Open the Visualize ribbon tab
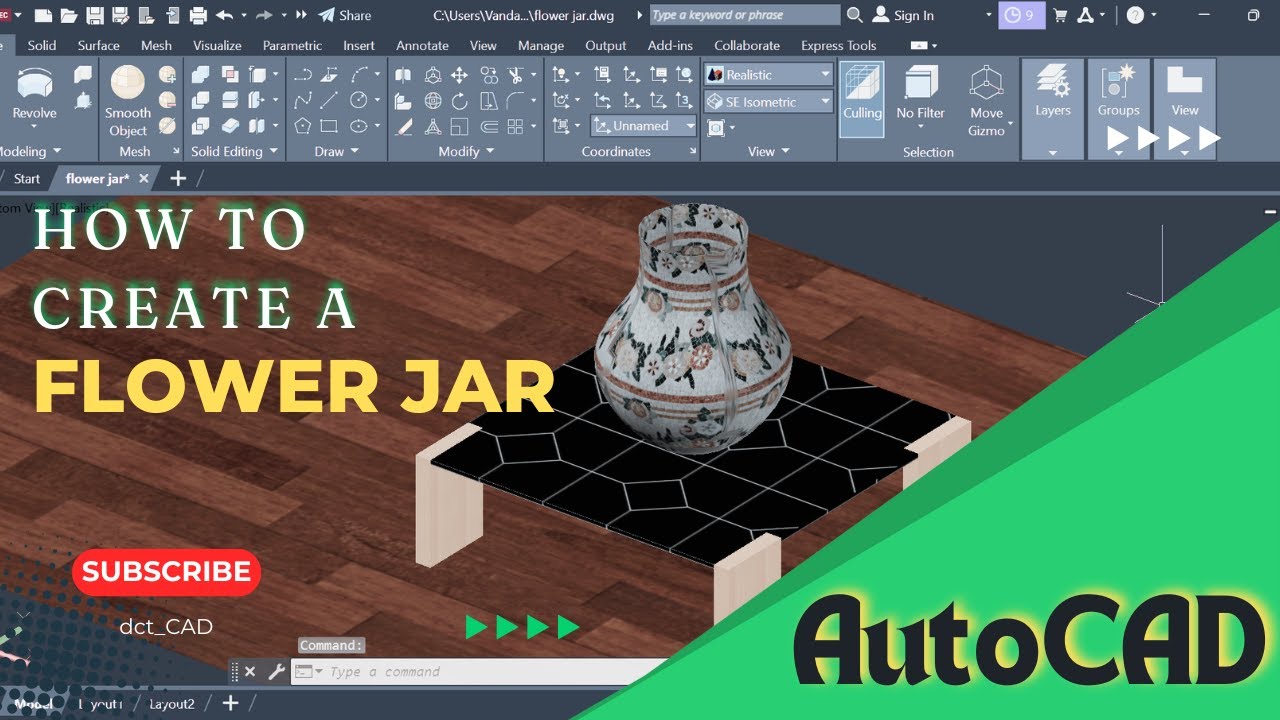Viewport: 1280px width, 720px height. click(x=217, y=45)
